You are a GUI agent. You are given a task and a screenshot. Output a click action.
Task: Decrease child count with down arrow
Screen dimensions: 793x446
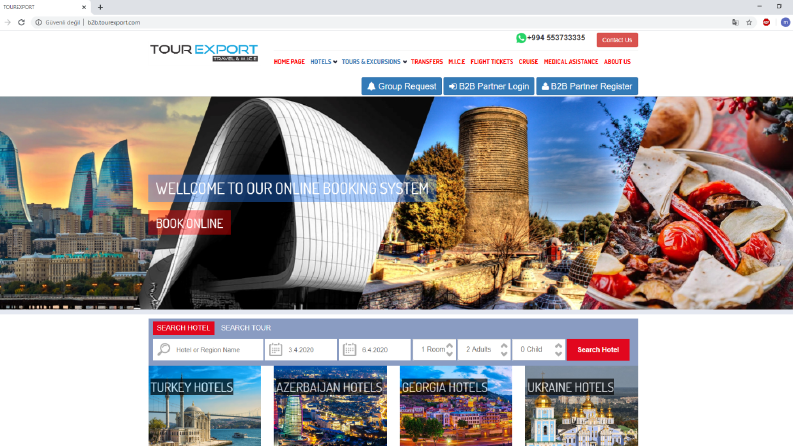tap(558, 353)
